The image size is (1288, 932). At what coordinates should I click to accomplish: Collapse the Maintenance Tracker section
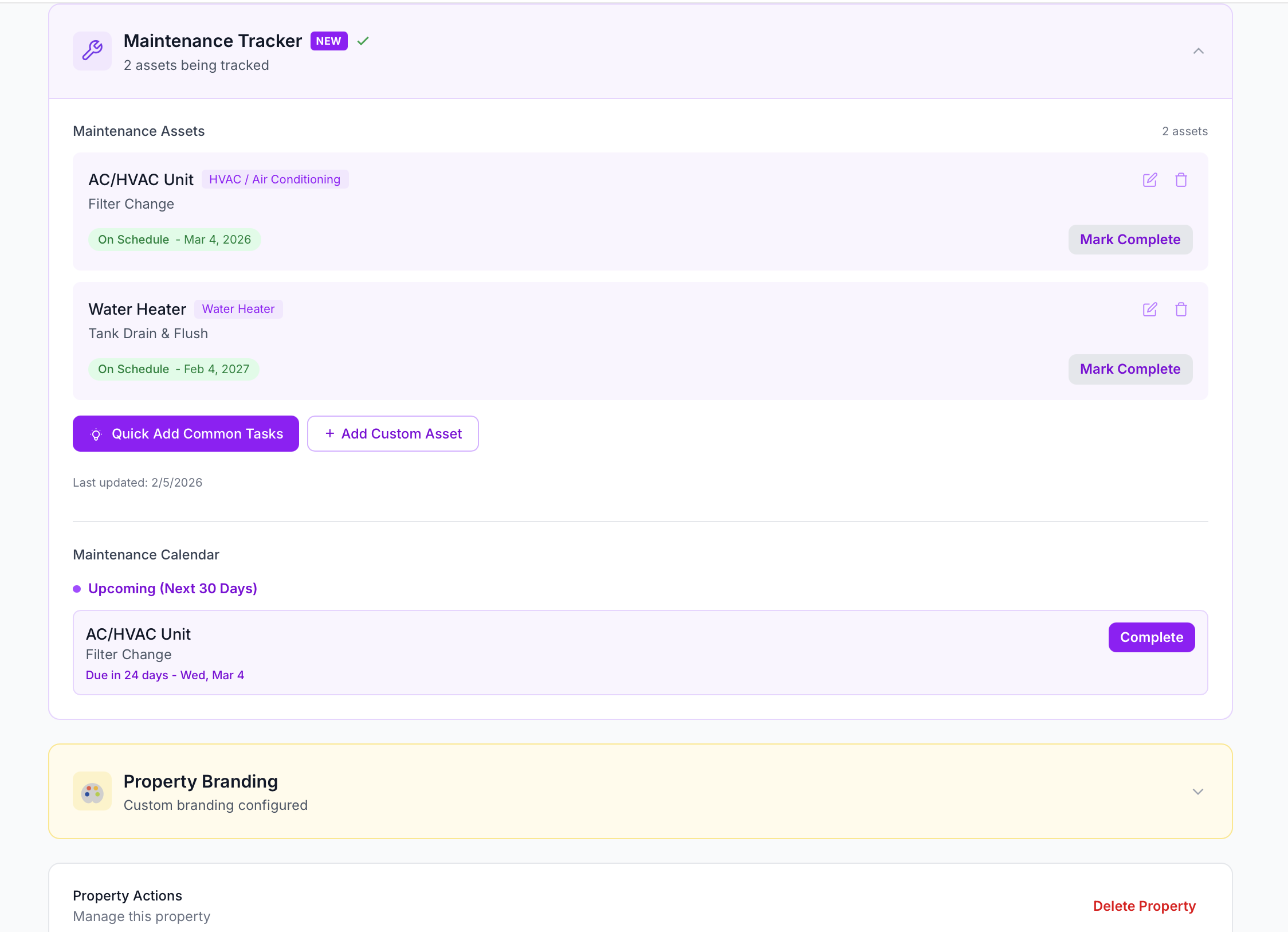coord(1200,51)
